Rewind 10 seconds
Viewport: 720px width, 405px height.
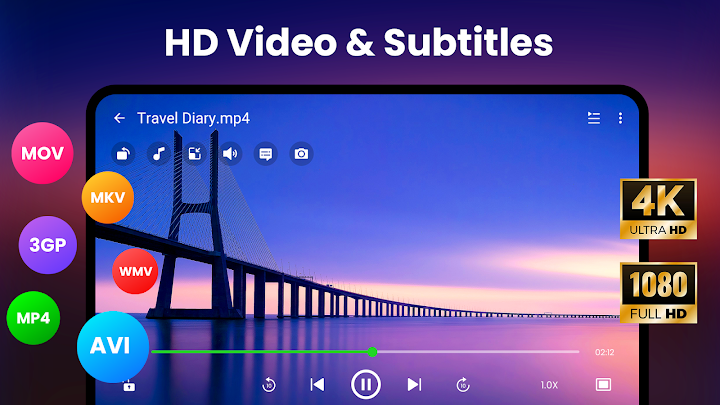click(x=269, y=385)
